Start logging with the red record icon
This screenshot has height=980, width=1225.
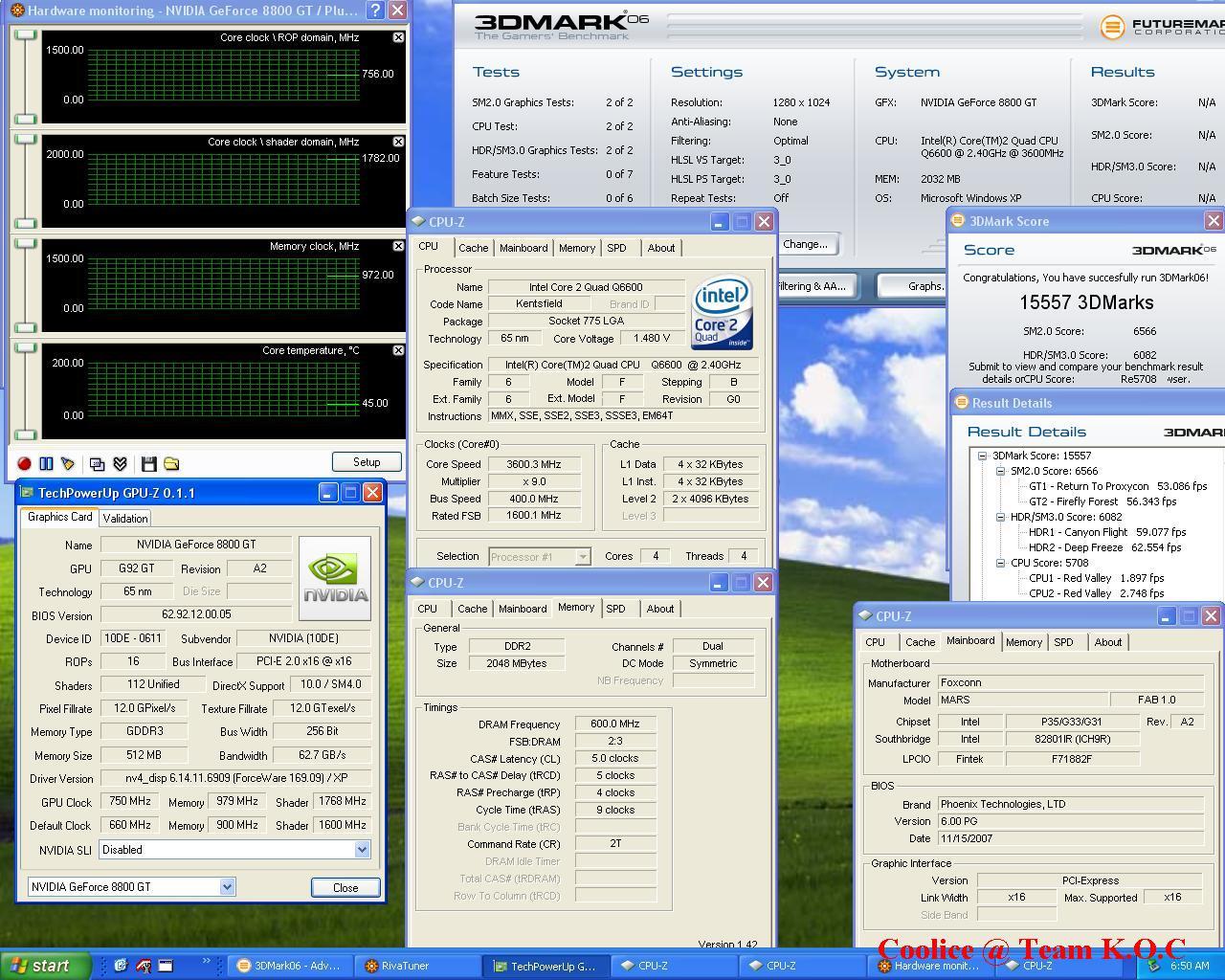25,463
